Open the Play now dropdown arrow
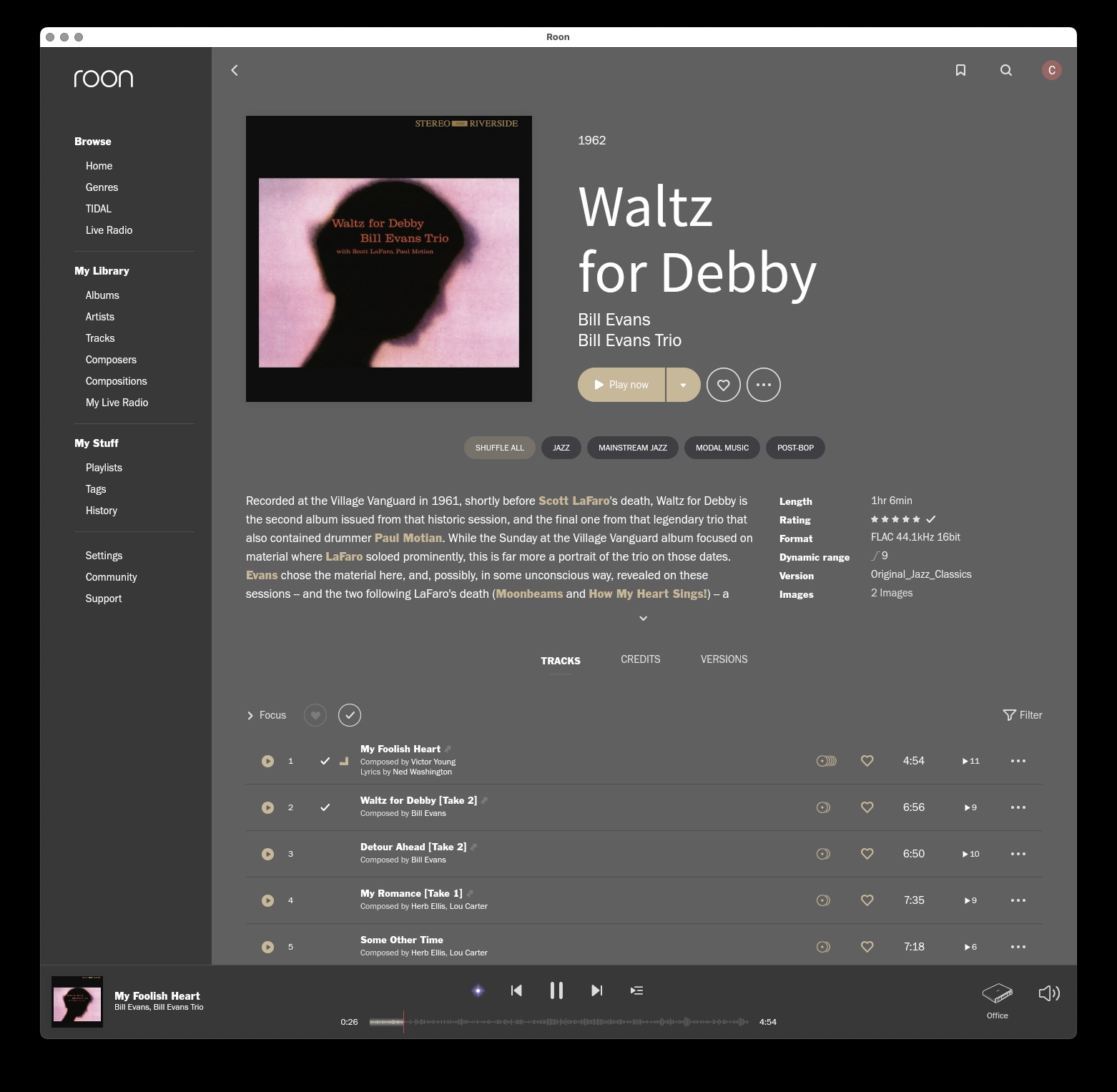This screenshot has width=1117, height=1092. [684, 385]
